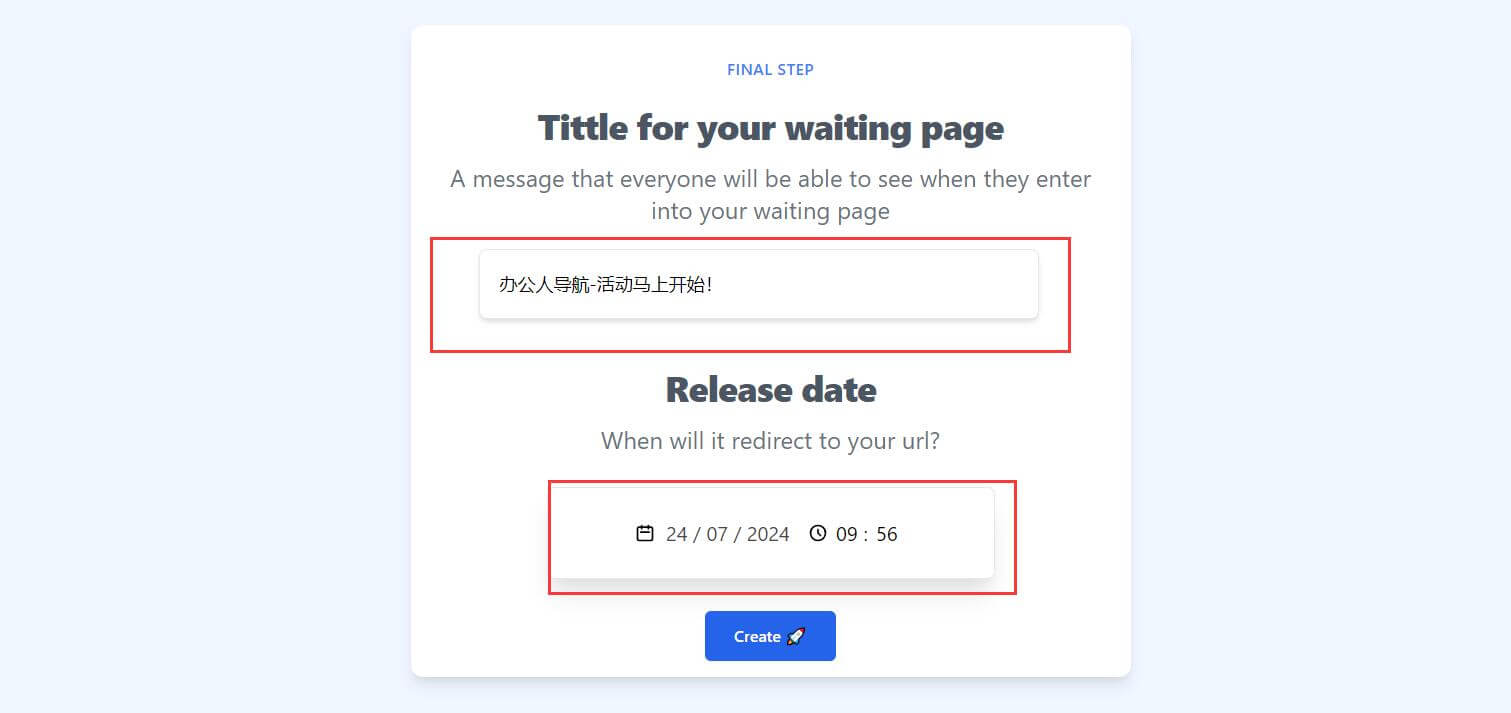The height and width of the screenshot is (713, 1511).
Task: Click the FINAL STEP label
Action: point(770,70)
